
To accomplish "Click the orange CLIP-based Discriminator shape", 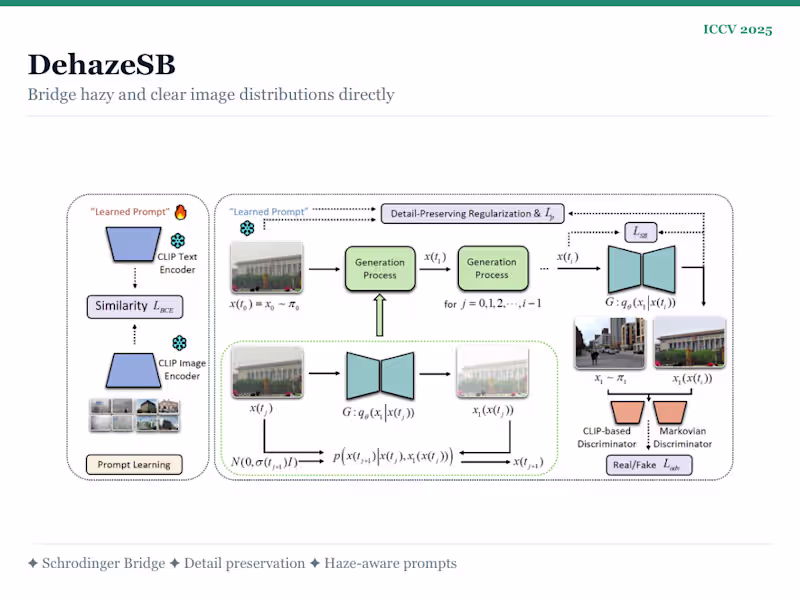I will point(628,412).
